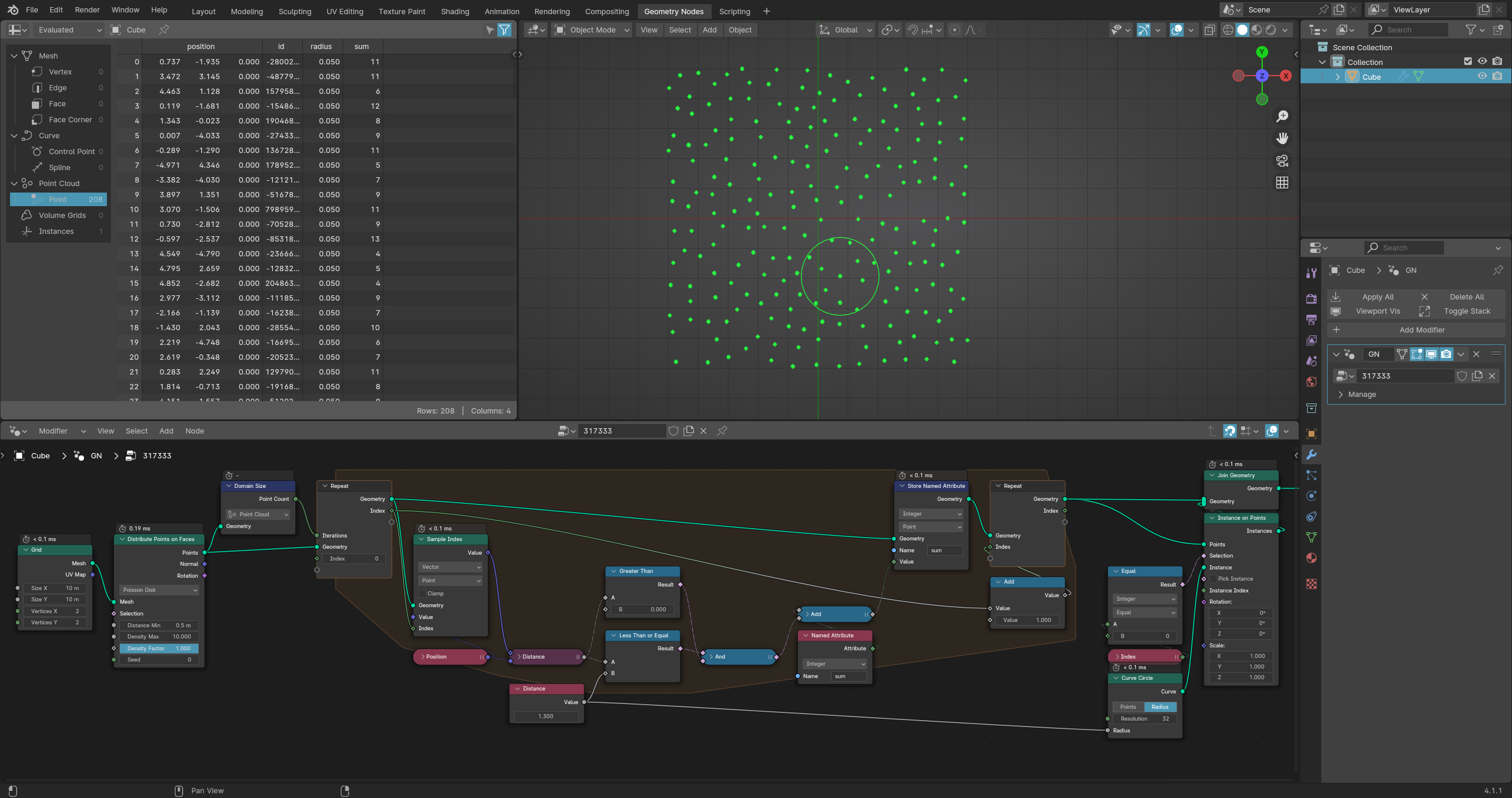This screenshot has width=1512, height=798.
Task: Select material preview viewport shading
Action: [x=1257, y=30]
